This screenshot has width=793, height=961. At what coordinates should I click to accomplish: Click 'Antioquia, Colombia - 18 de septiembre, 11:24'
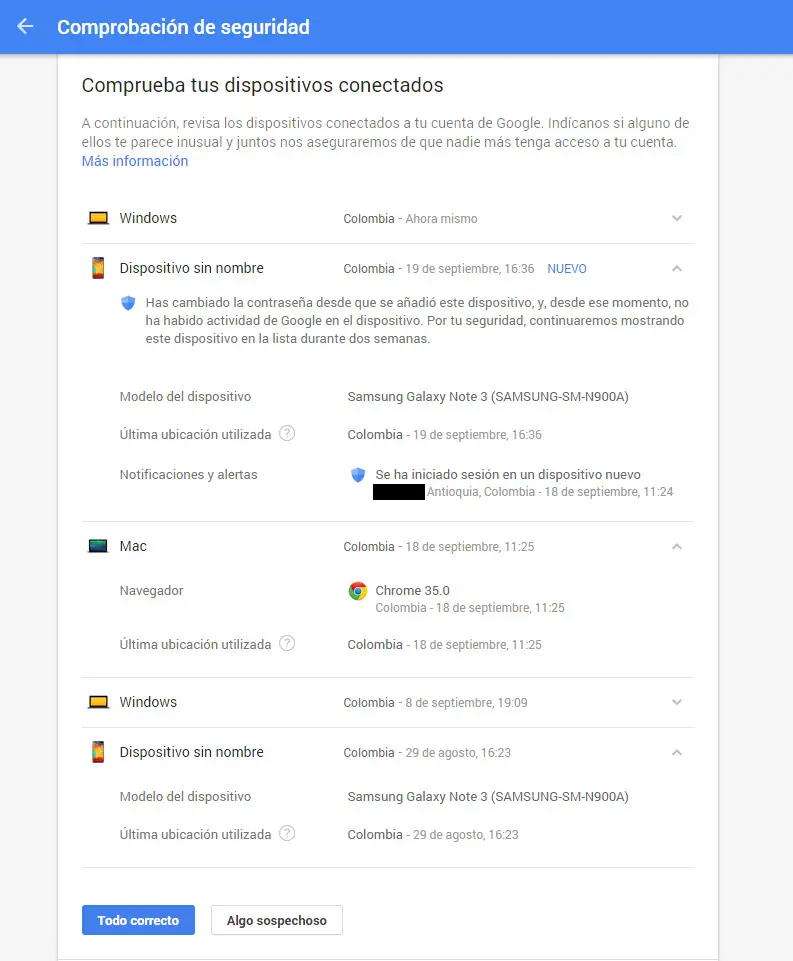tap(550, 492)
